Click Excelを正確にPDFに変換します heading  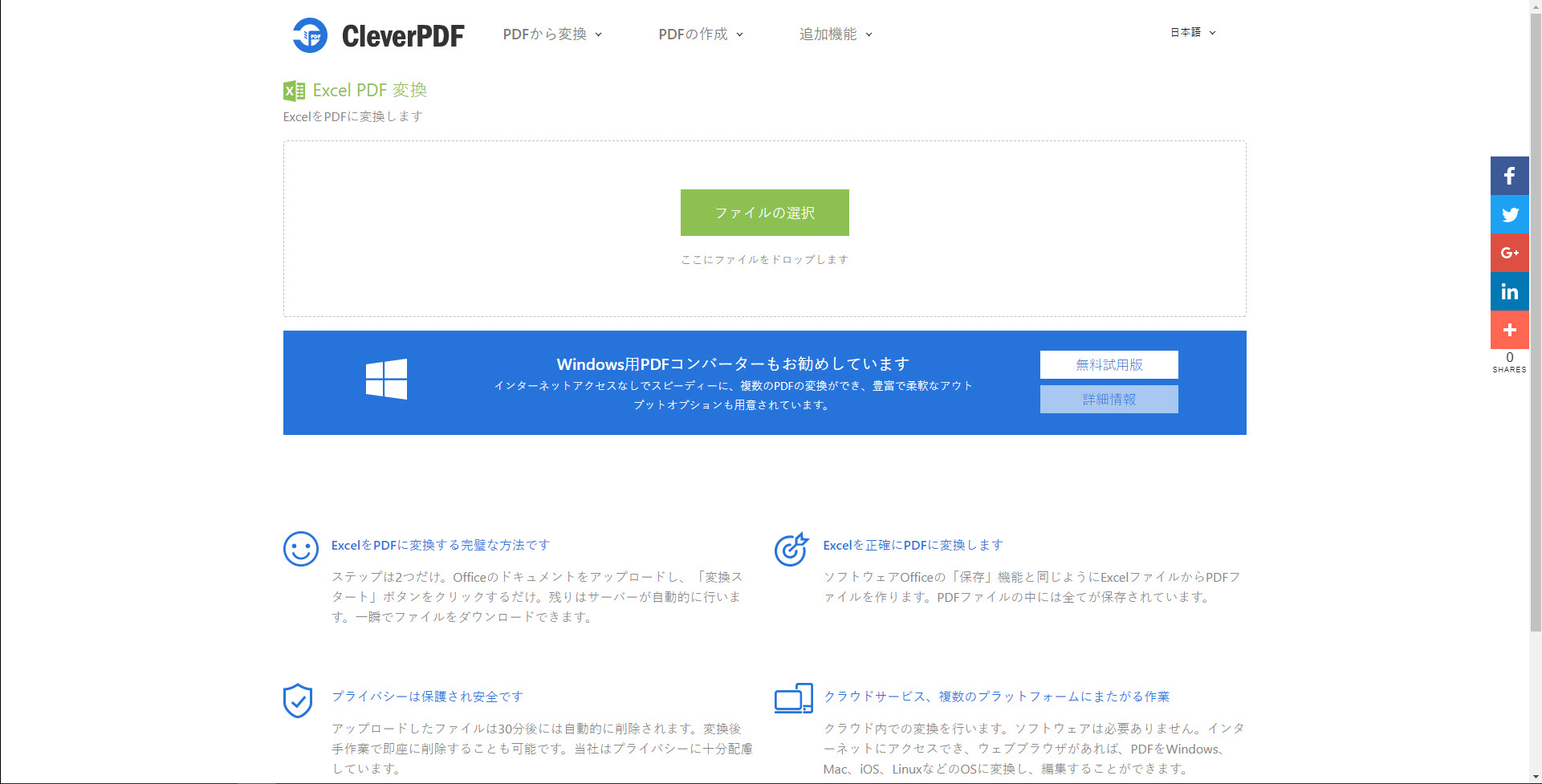pos(913,545)
